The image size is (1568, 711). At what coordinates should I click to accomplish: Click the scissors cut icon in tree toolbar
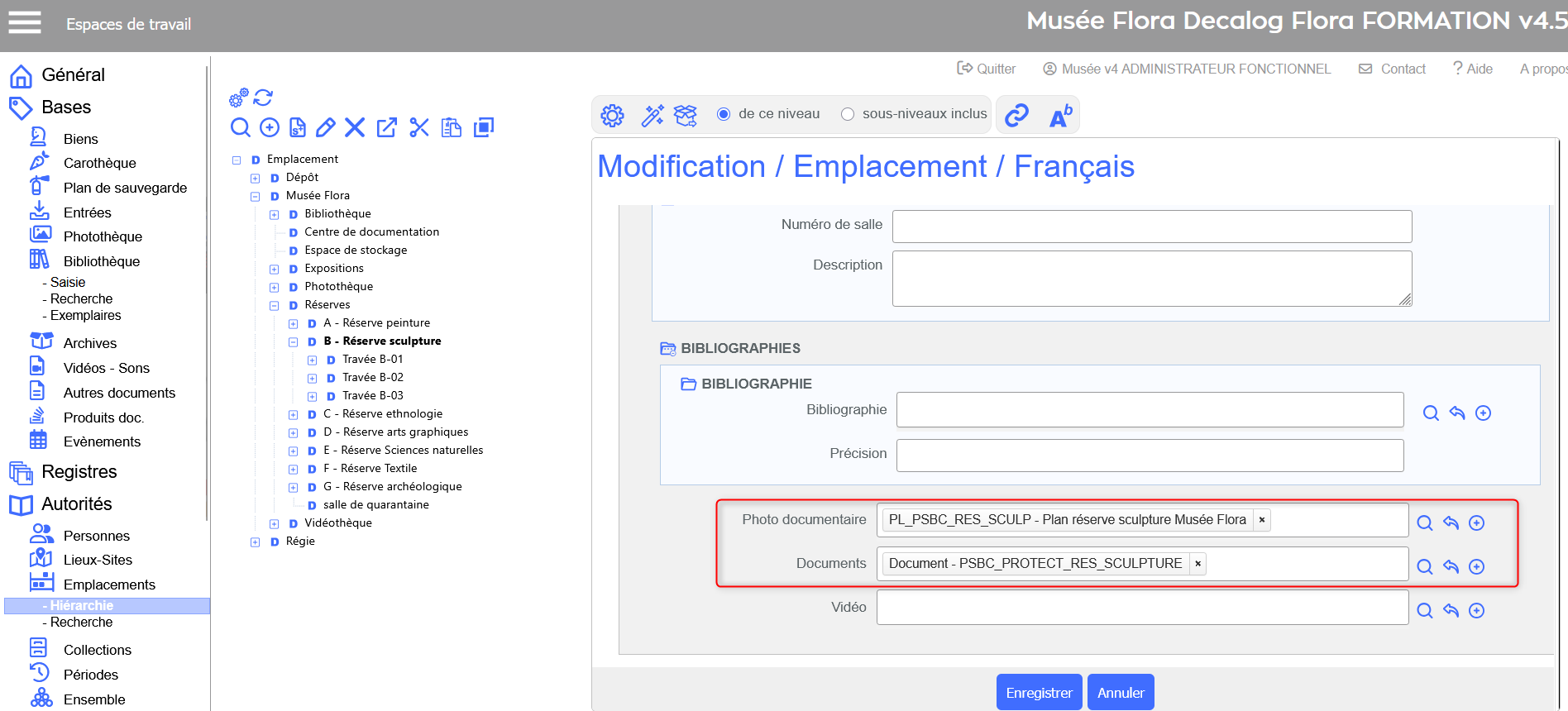coord(419,127)
